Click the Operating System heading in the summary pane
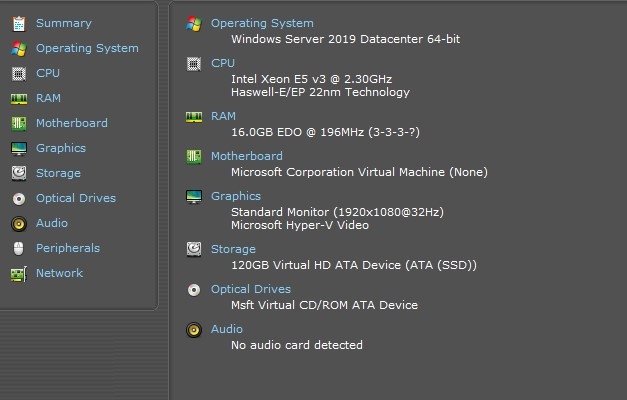 tap(262, 23)
